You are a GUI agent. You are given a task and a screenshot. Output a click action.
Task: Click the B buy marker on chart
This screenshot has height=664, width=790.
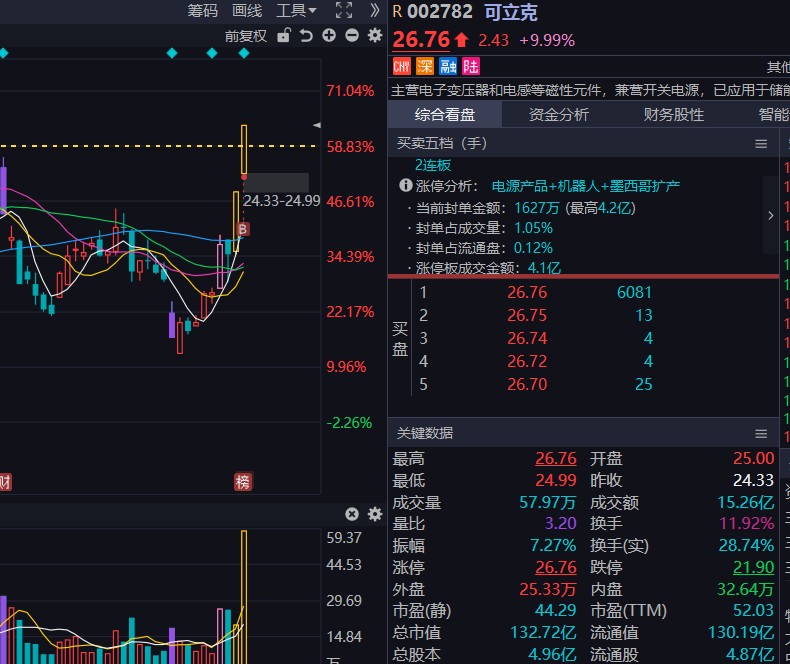[243, 229]
